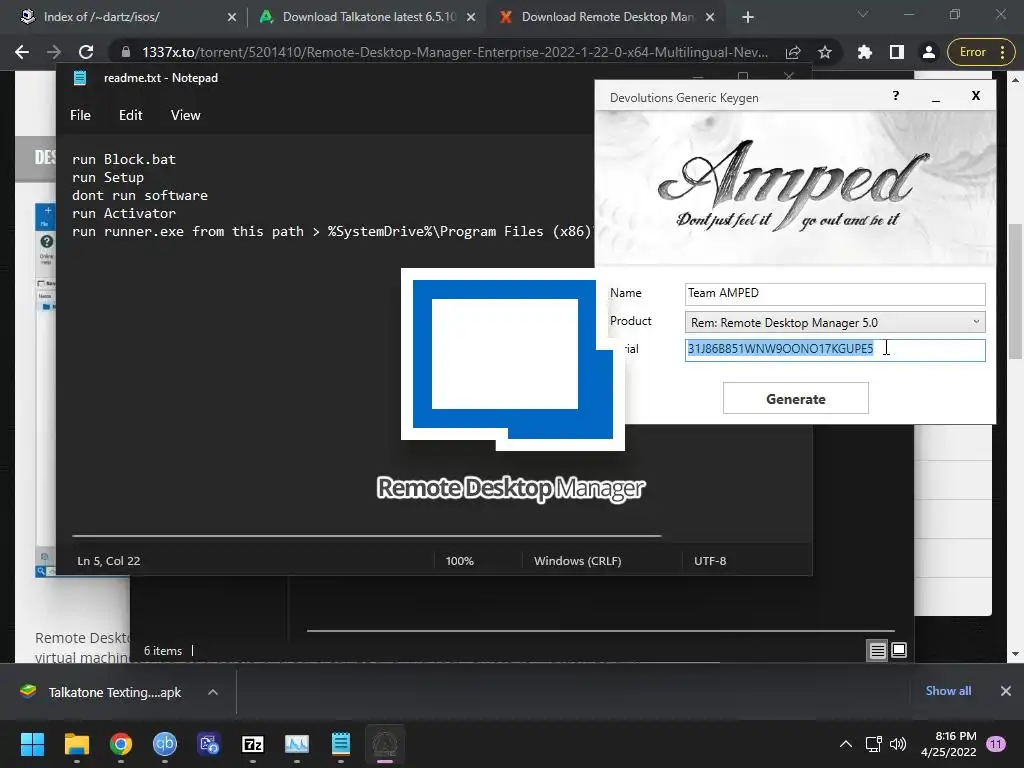Open the network tray icon
Screen dimensions: 1024x768
873,744
